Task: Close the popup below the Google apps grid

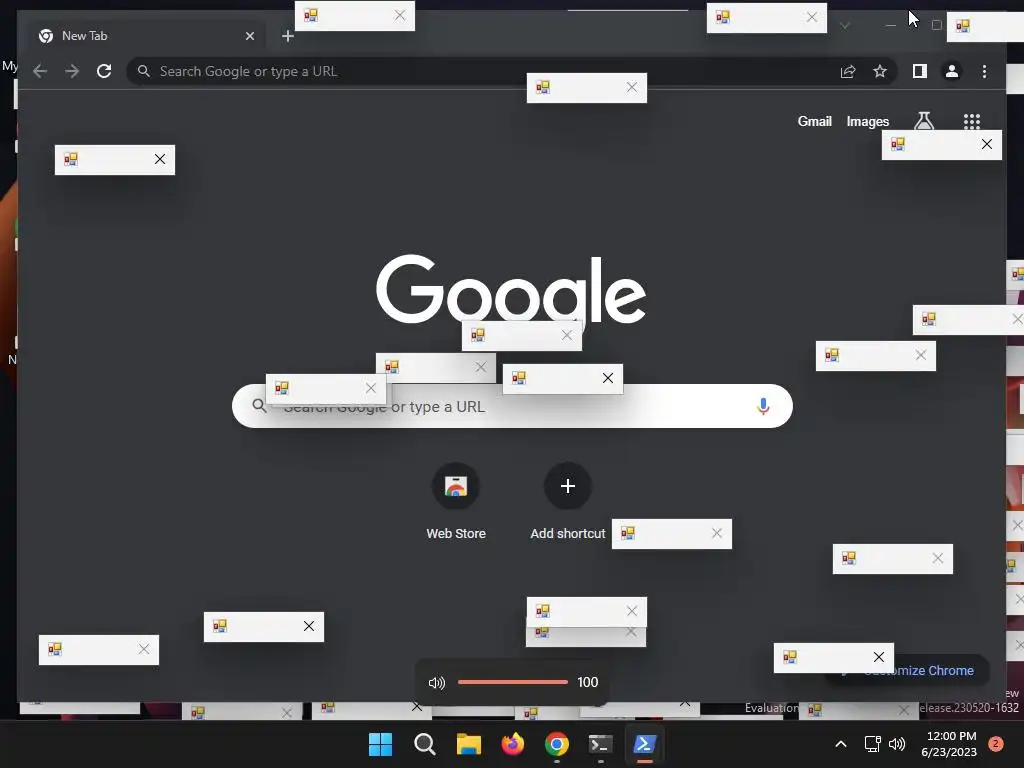Action: (986, 144)
